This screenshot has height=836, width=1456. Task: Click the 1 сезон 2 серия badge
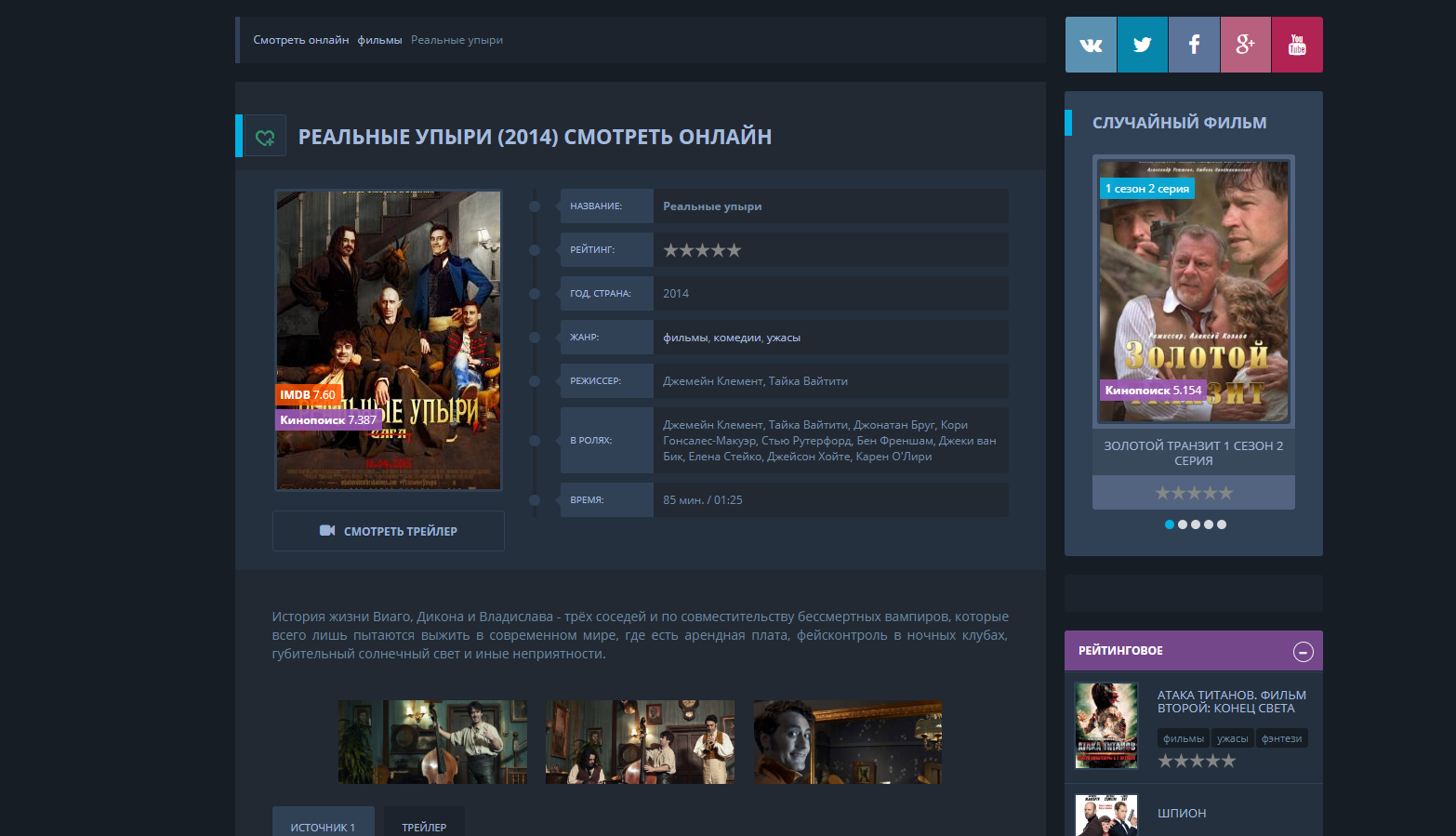(1147, 189)
